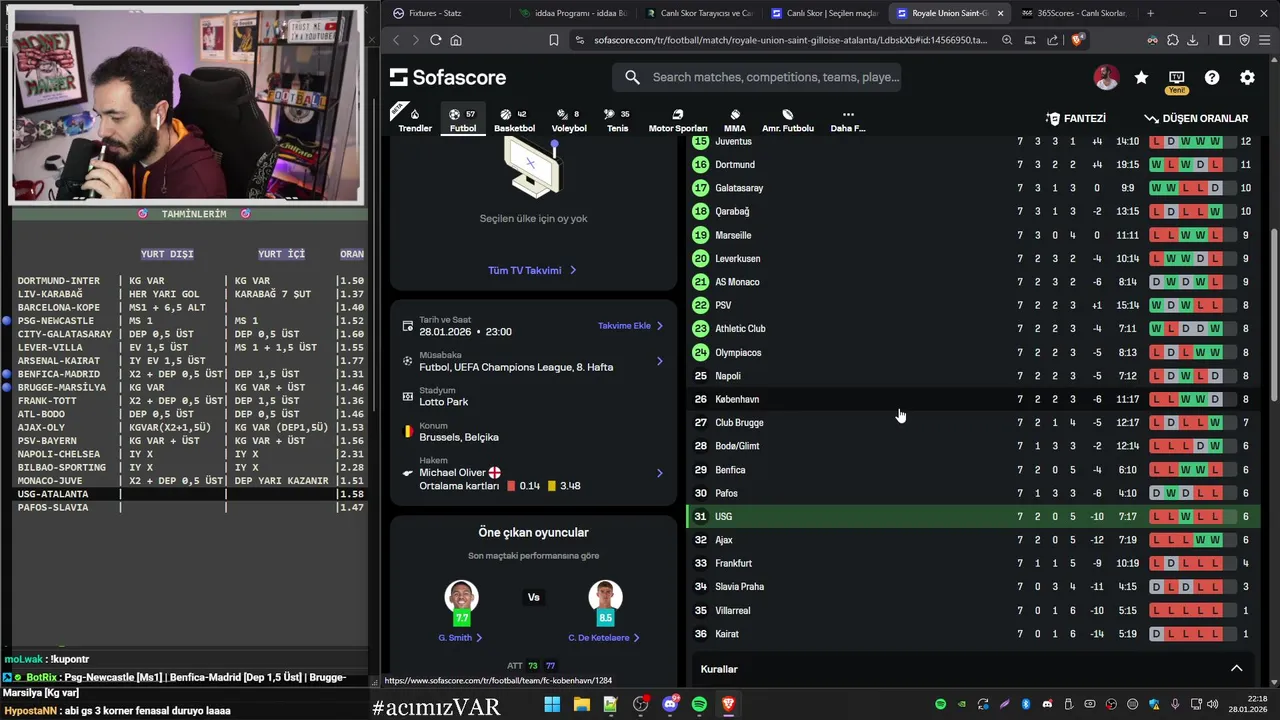The image size is (1280, 720).
Task: Click the Sofascore logo
Action: click(x=448, y=77)
